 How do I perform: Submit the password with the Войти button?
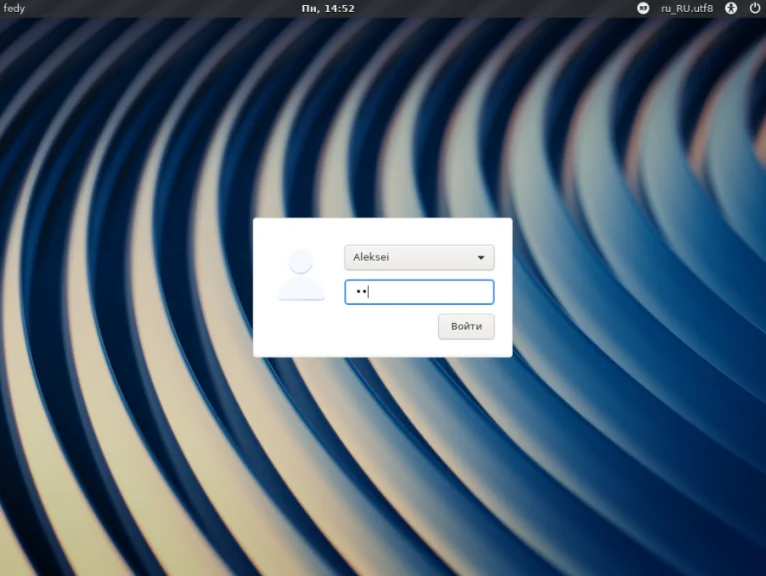click(466, 327)
